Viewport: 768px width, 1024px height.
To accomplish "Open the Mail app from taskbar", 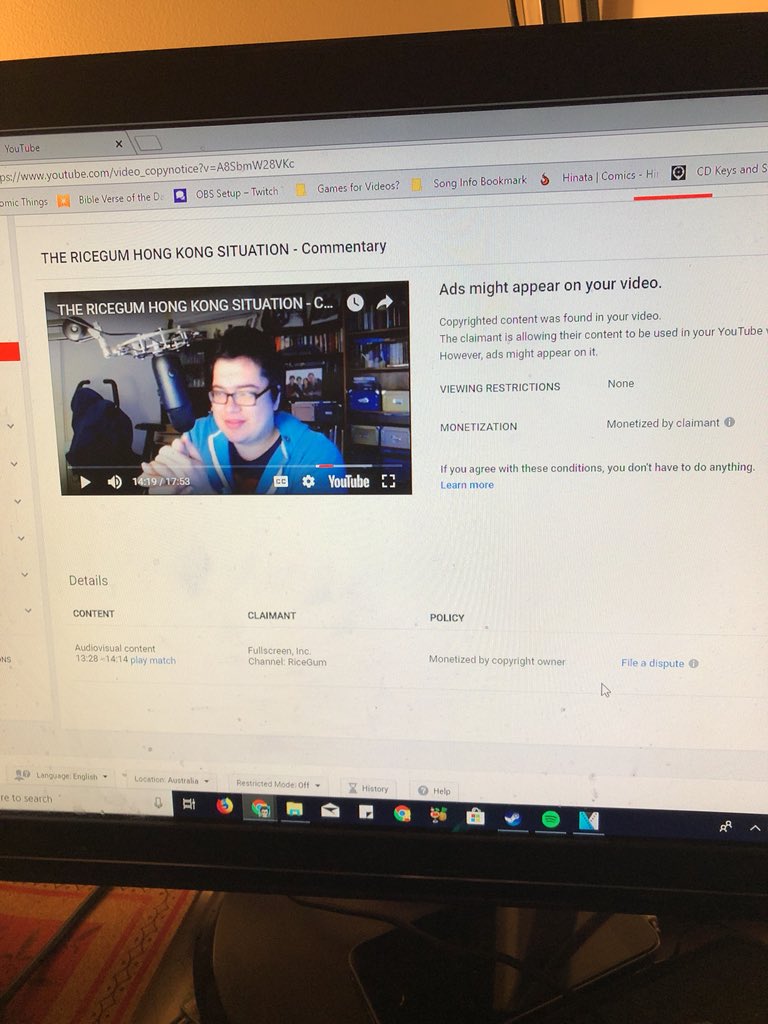I will click(331, 811).
